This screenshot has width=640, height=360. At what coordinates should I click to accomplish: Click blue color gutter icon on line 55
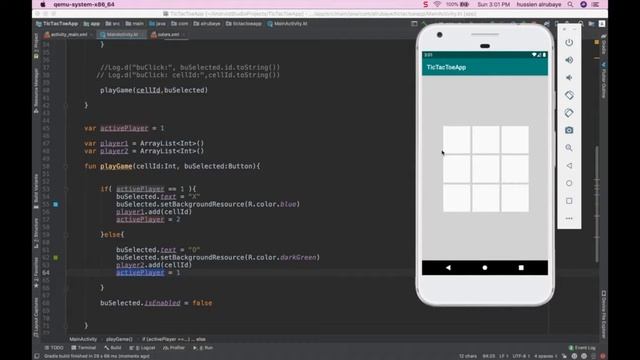coord(56,204)
